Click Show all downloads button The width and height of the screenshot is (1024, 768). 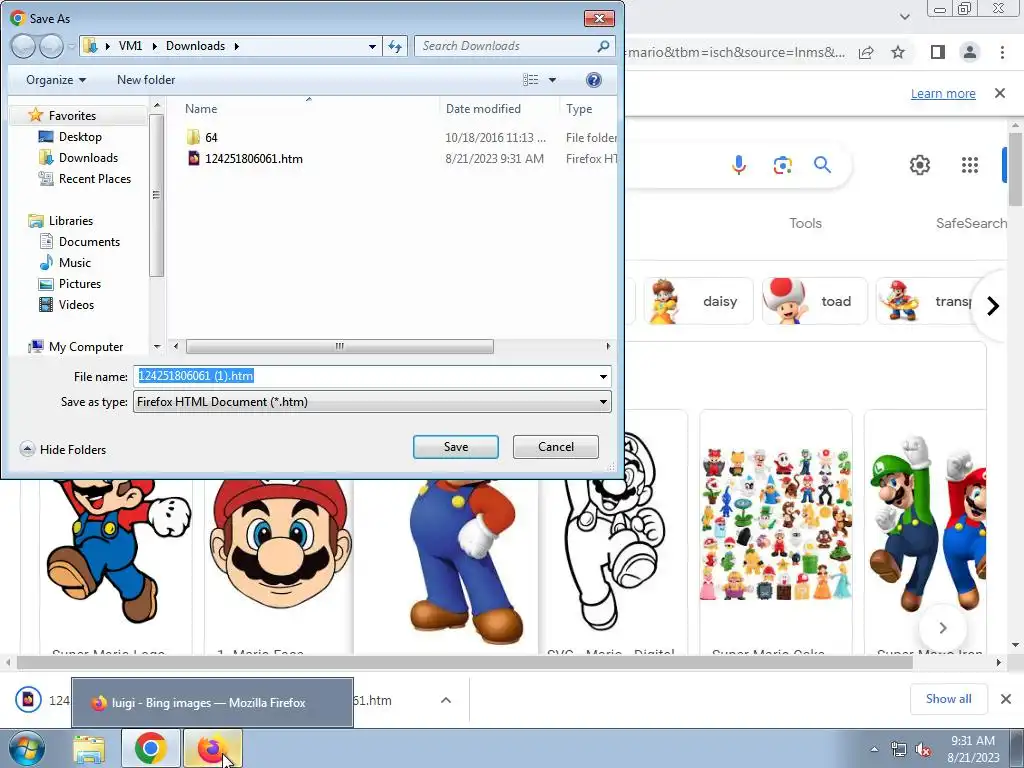[x=948, y=699]
